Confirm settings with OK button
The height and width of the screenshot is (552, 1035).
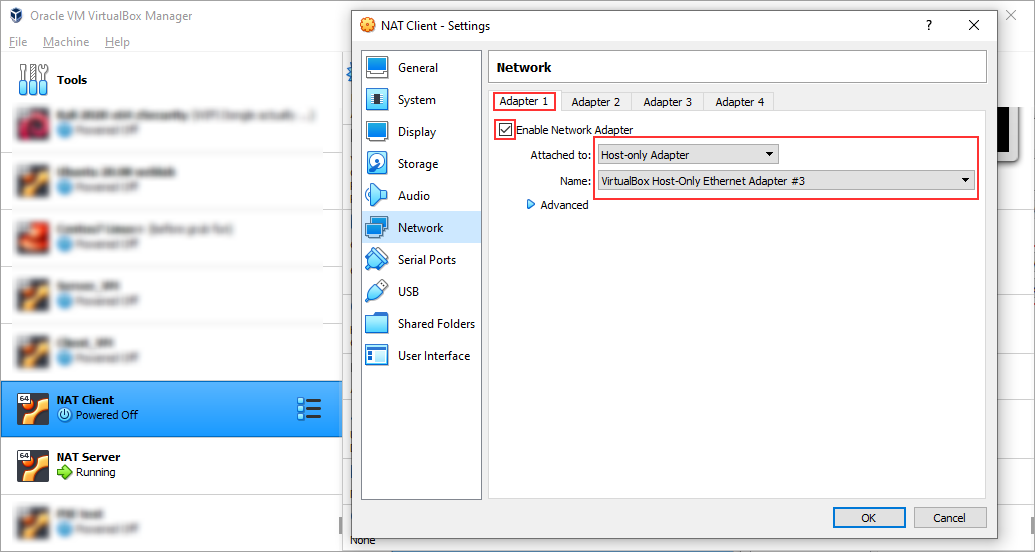click(869, 518)
